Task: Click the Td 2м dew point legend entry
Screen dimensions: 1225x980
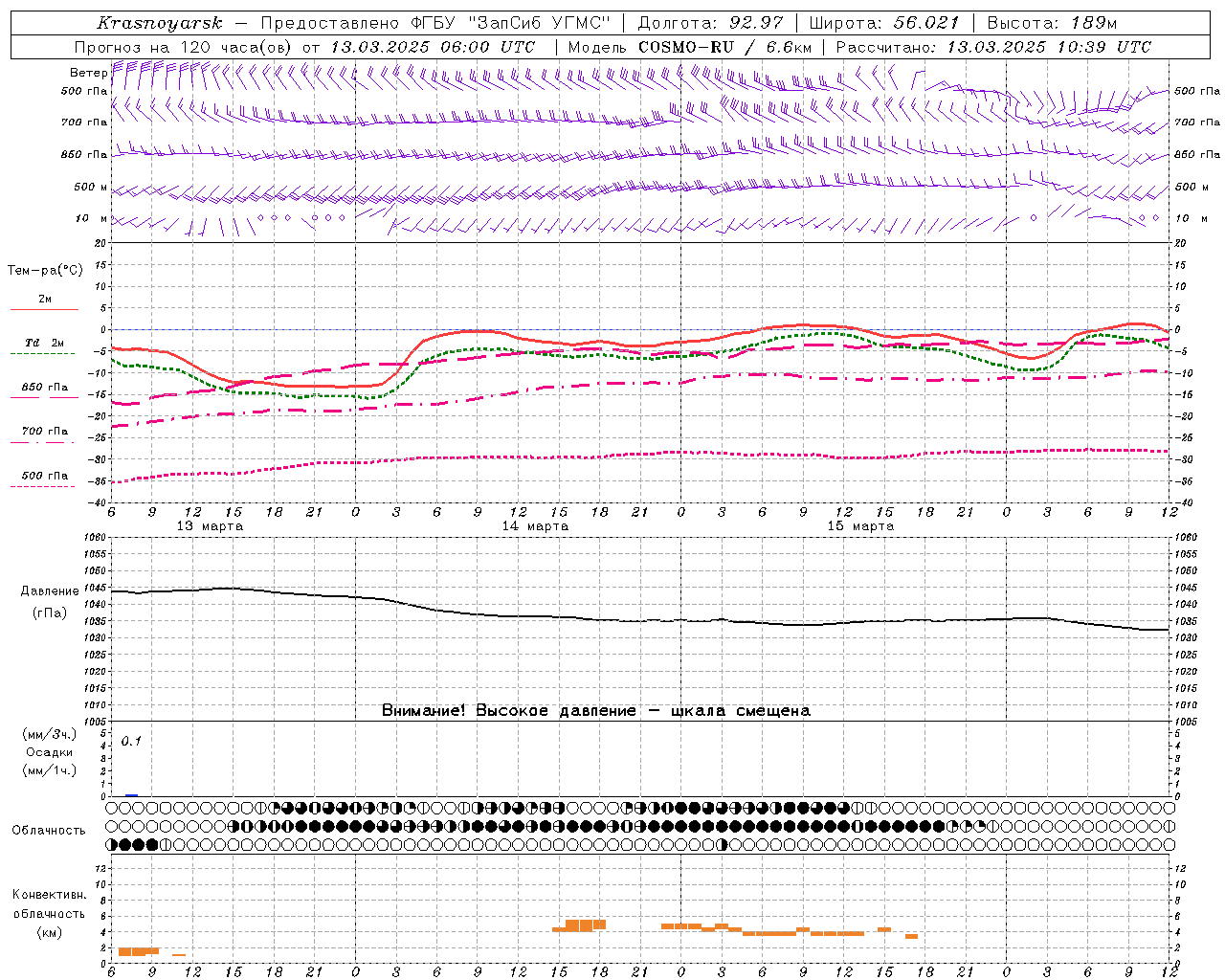Action: pyautogui.click(x=45, y=343)
